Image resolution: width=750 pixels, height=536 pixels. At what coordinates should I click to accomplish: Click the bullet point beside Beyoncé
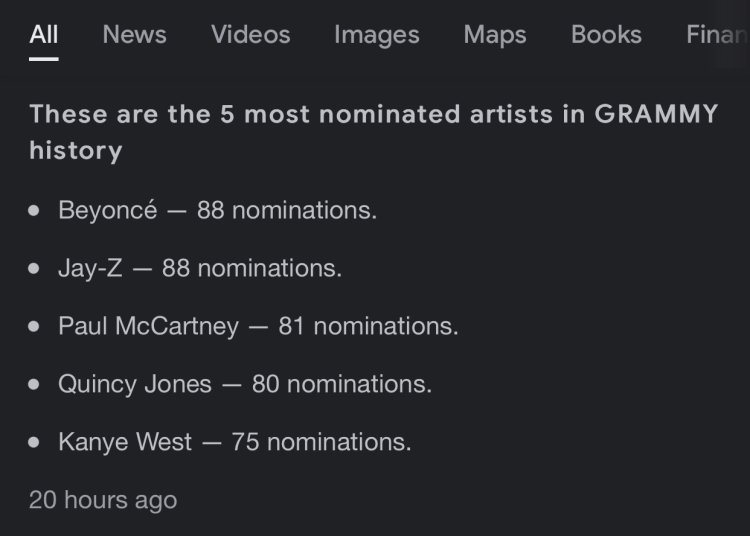click(x=35, y=212)
